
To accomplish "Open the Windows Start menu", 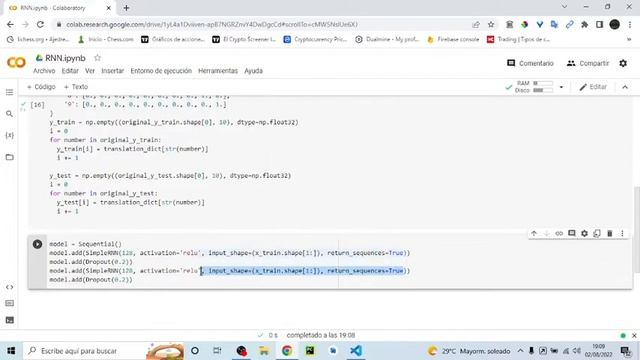I will point(11,351).
